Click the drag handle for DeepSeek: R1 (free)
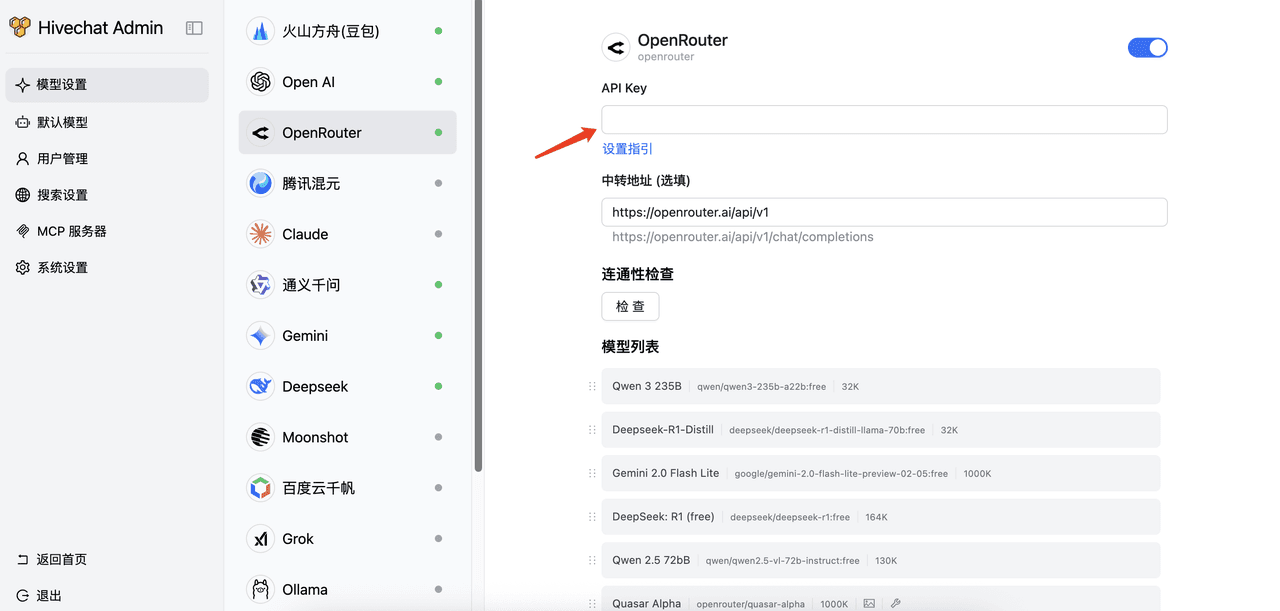Viewport: 1280px width, 611px height. tap(592, 517)
